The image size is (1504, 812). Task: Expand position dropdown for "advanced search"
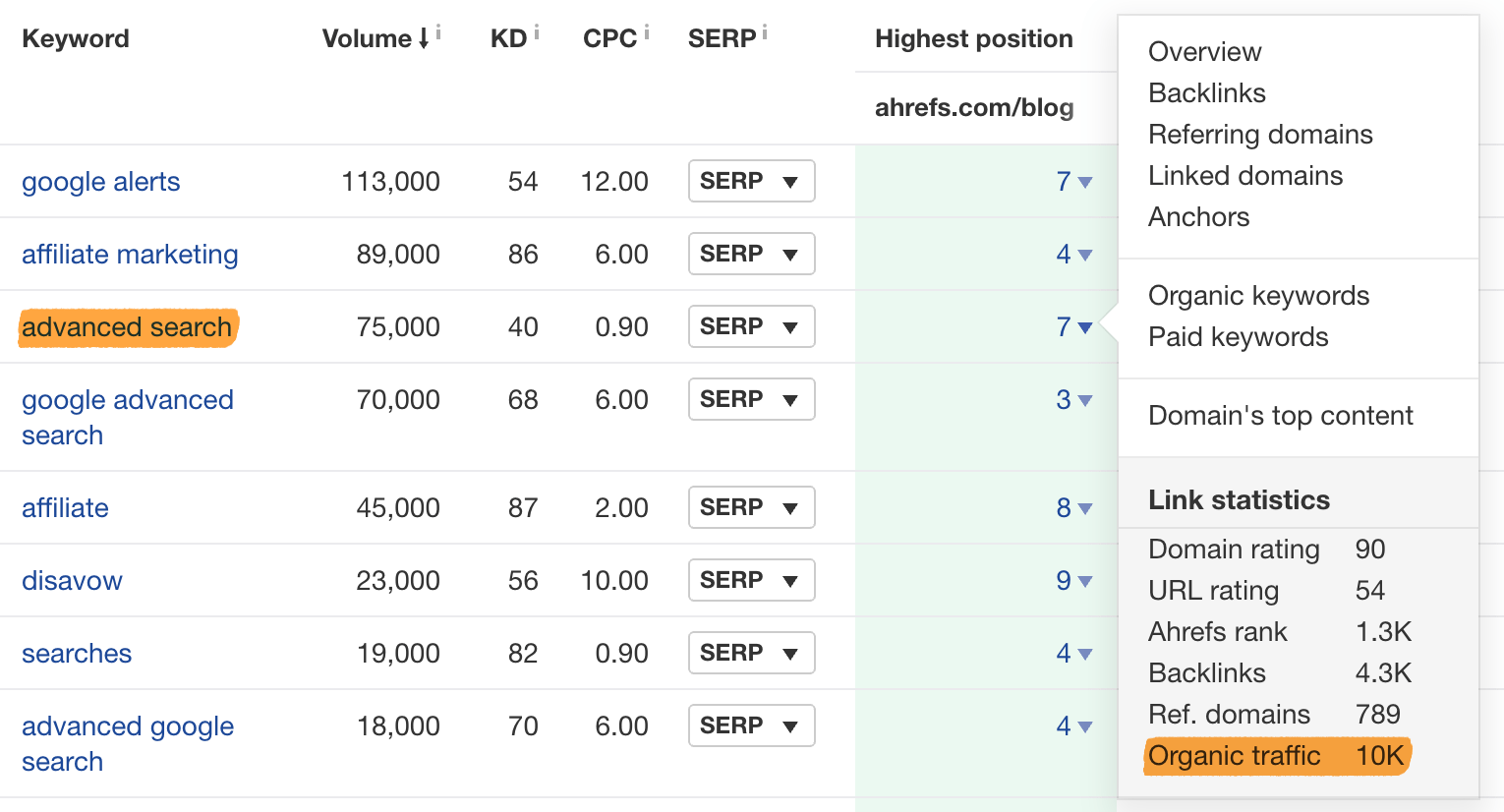pos(1075,326)
